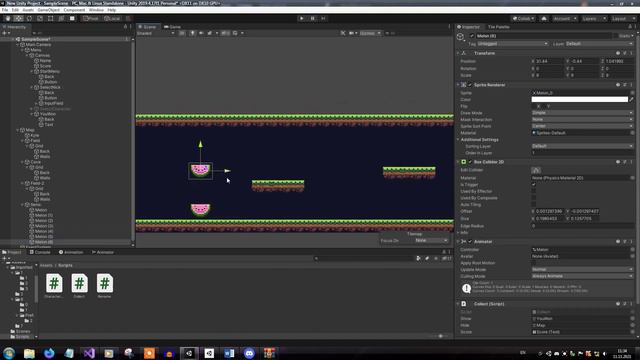Open the Component menu

click(x=74, y=10)
